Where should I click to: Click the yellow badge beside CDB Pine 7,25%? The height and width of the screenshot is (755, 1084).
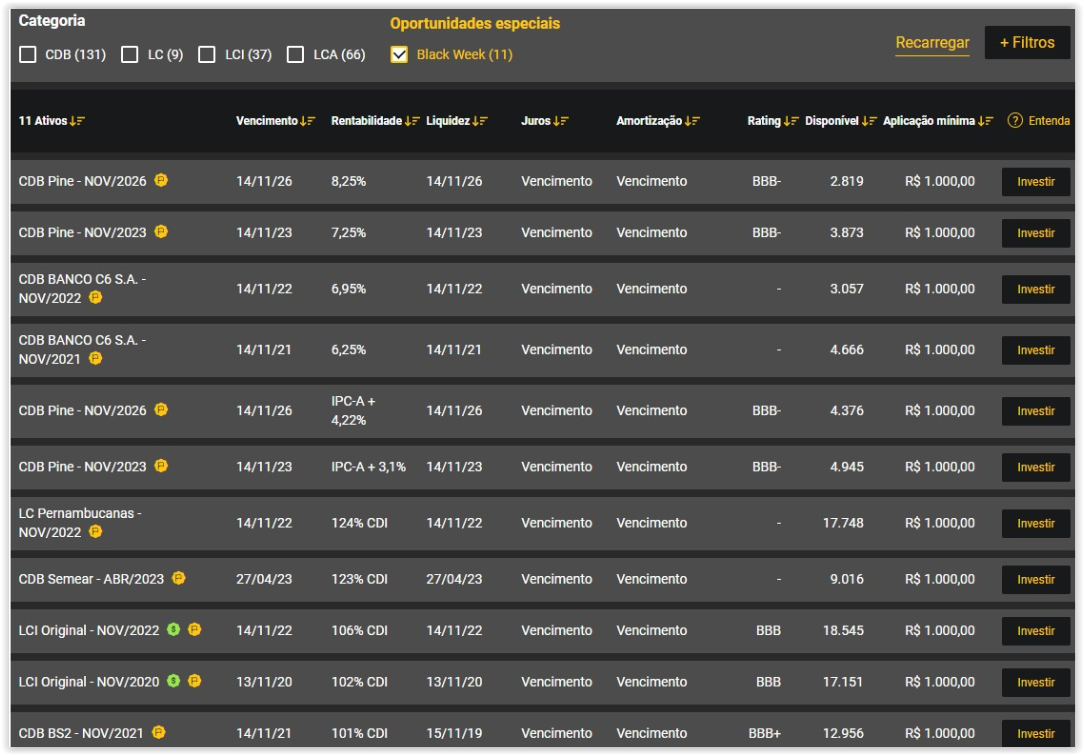click(x=161, y=232)
